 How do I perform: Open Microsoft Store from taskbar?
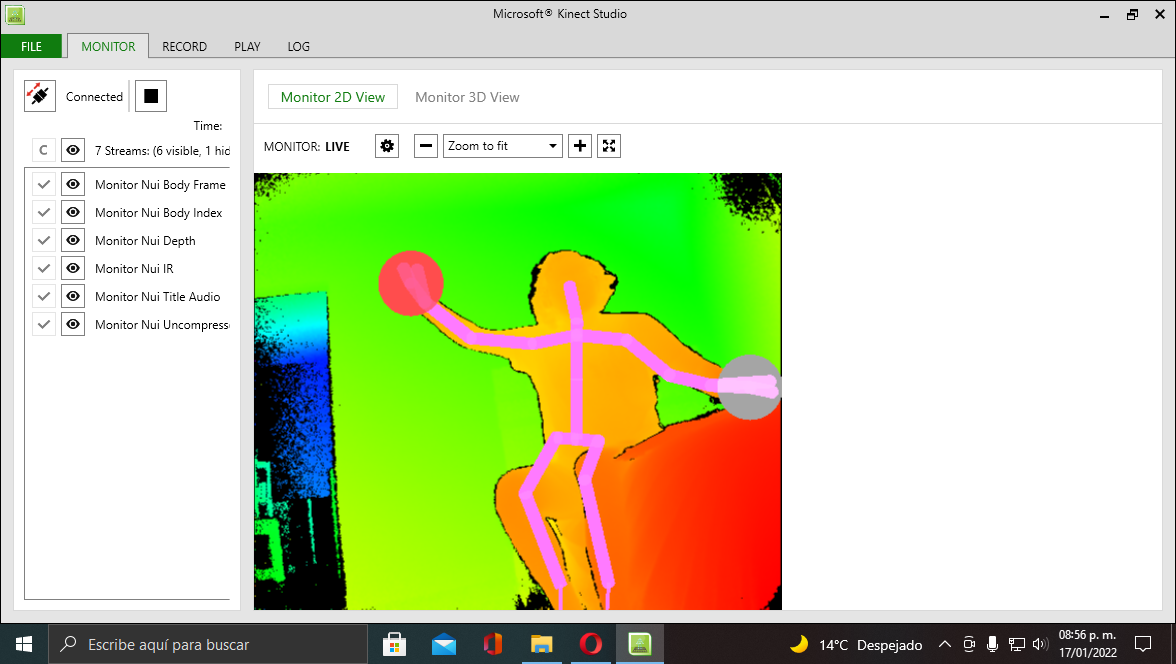(394, 644)
